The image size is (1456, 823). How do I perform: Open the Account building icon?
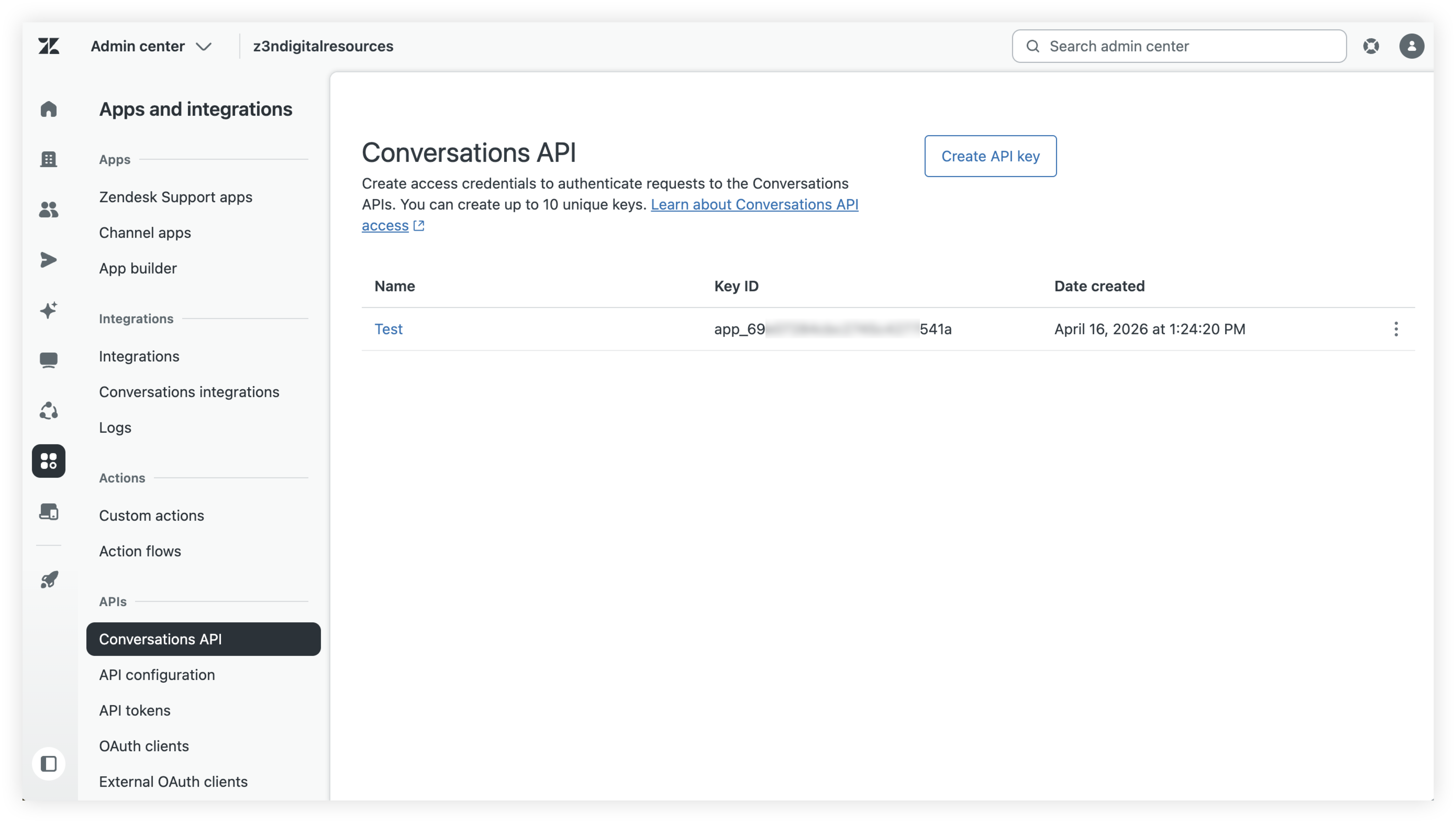pos(49,159)
